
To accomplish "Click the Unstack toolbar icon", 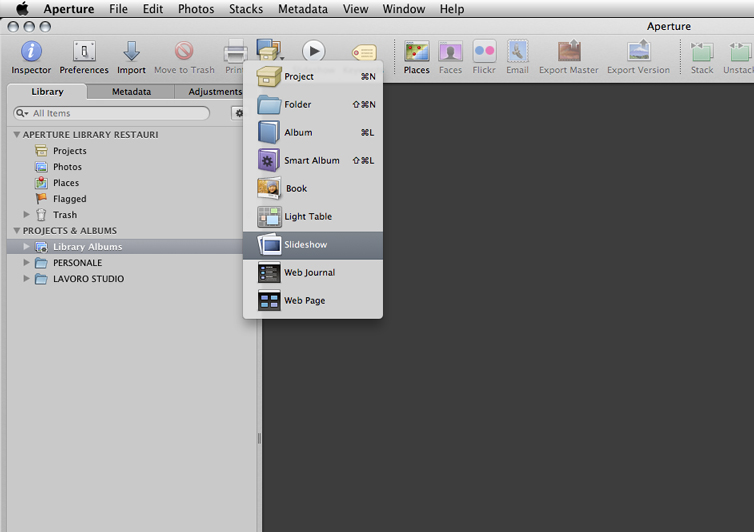I will [741, 51].
